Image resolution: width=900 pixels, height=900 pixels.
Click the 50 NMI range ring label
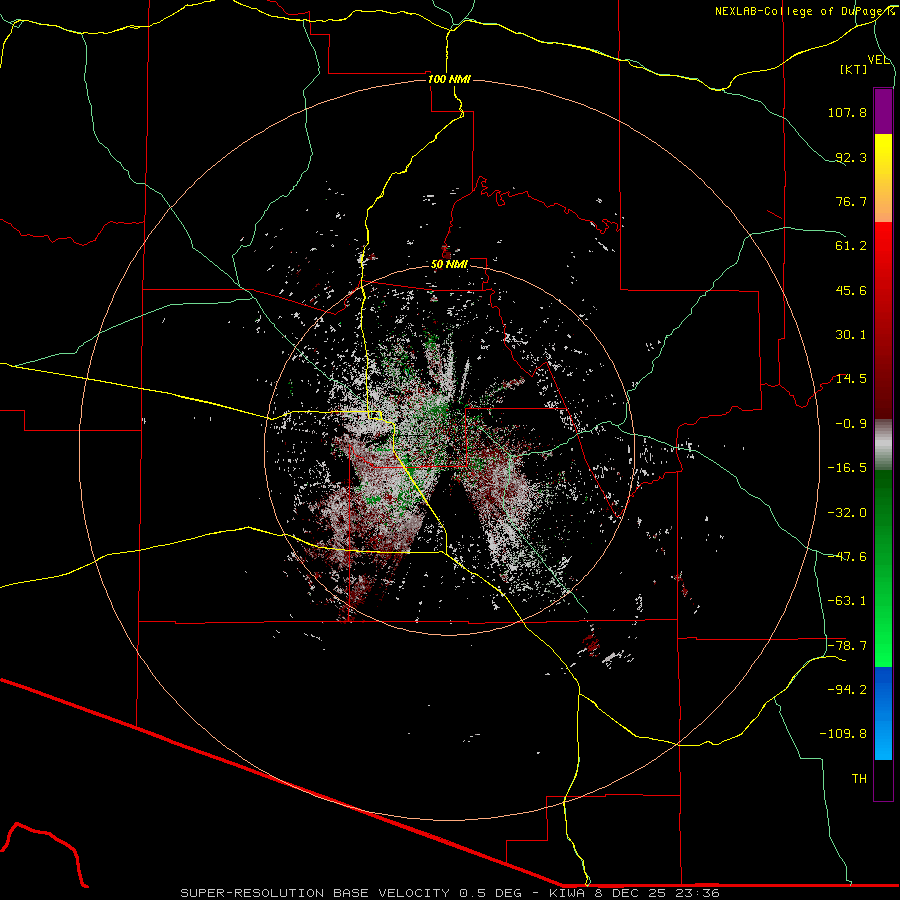click(x=449, y=265)
